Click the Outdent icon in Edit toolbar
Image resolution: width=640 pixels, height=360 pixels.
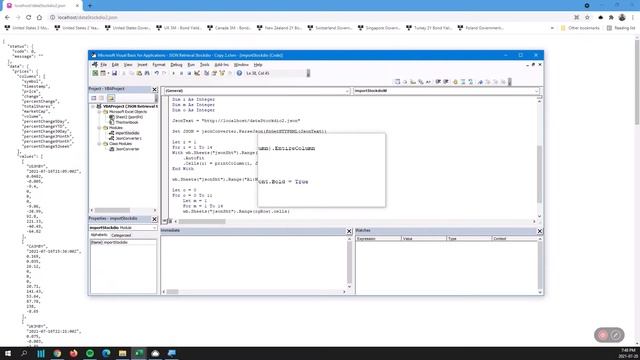coord(446,82)
